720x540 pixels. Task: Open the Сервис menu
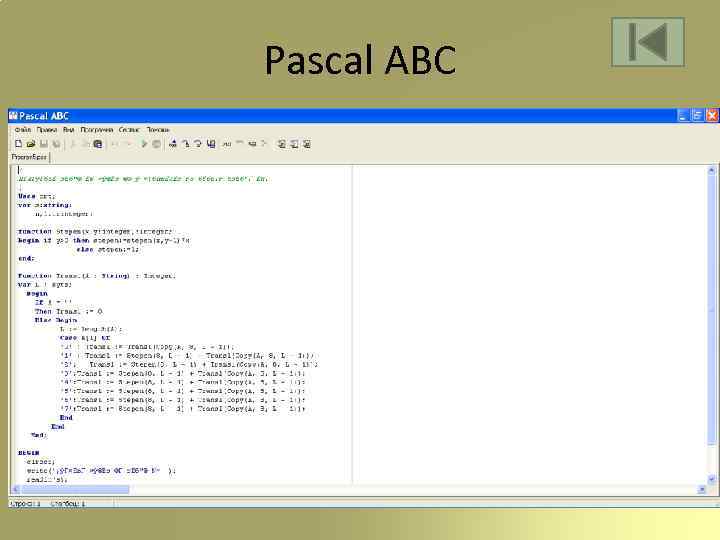pos(129,129)
